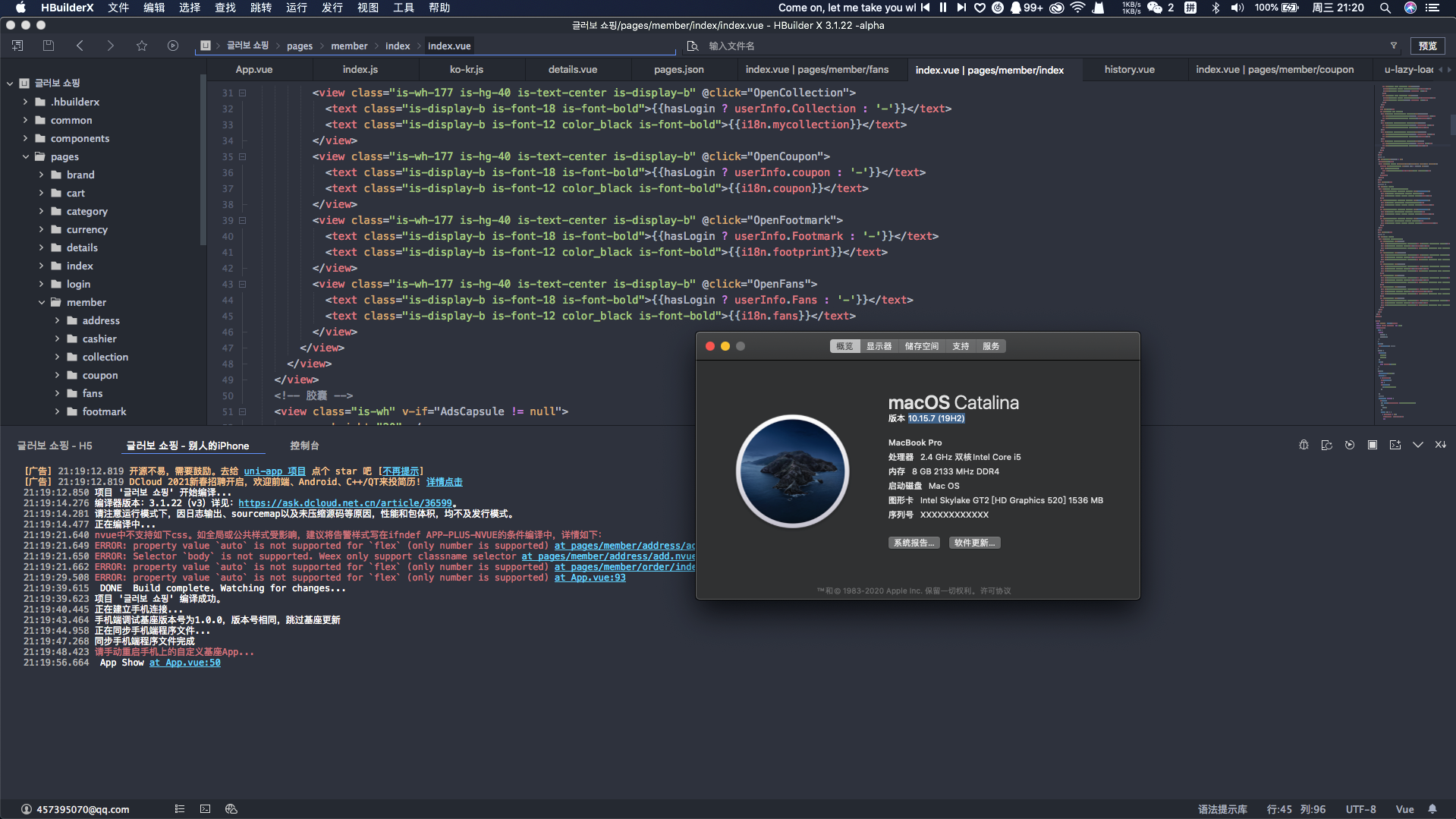Open the uni-app 项目 link in console
This screenshot has width=1456, height=819.
click(275, 471)
